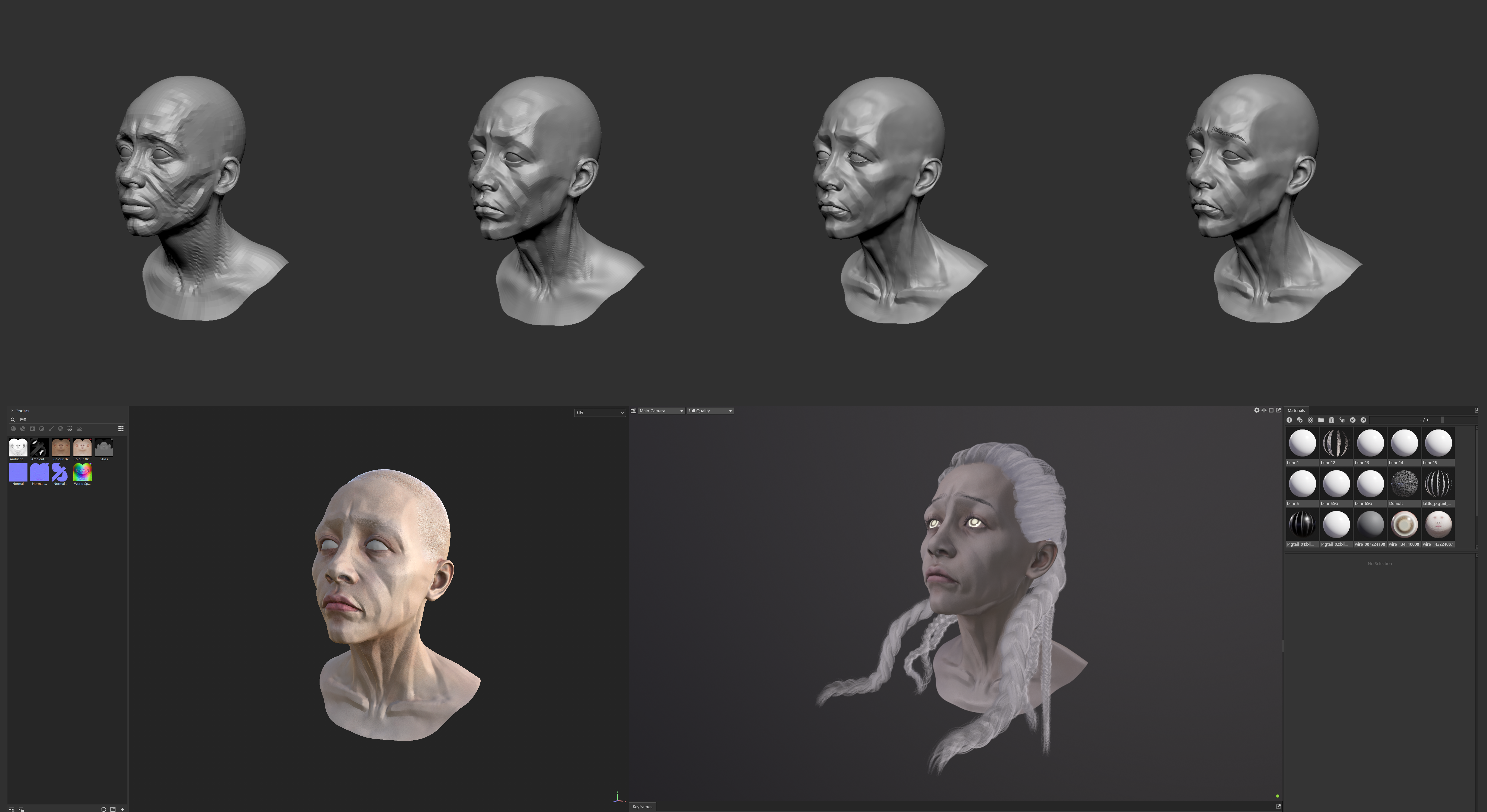Image resolution: width=1487 pixels, height=812 pixels.
Task: Click the viewport settings gear icon
Action: pos(1257,410)
